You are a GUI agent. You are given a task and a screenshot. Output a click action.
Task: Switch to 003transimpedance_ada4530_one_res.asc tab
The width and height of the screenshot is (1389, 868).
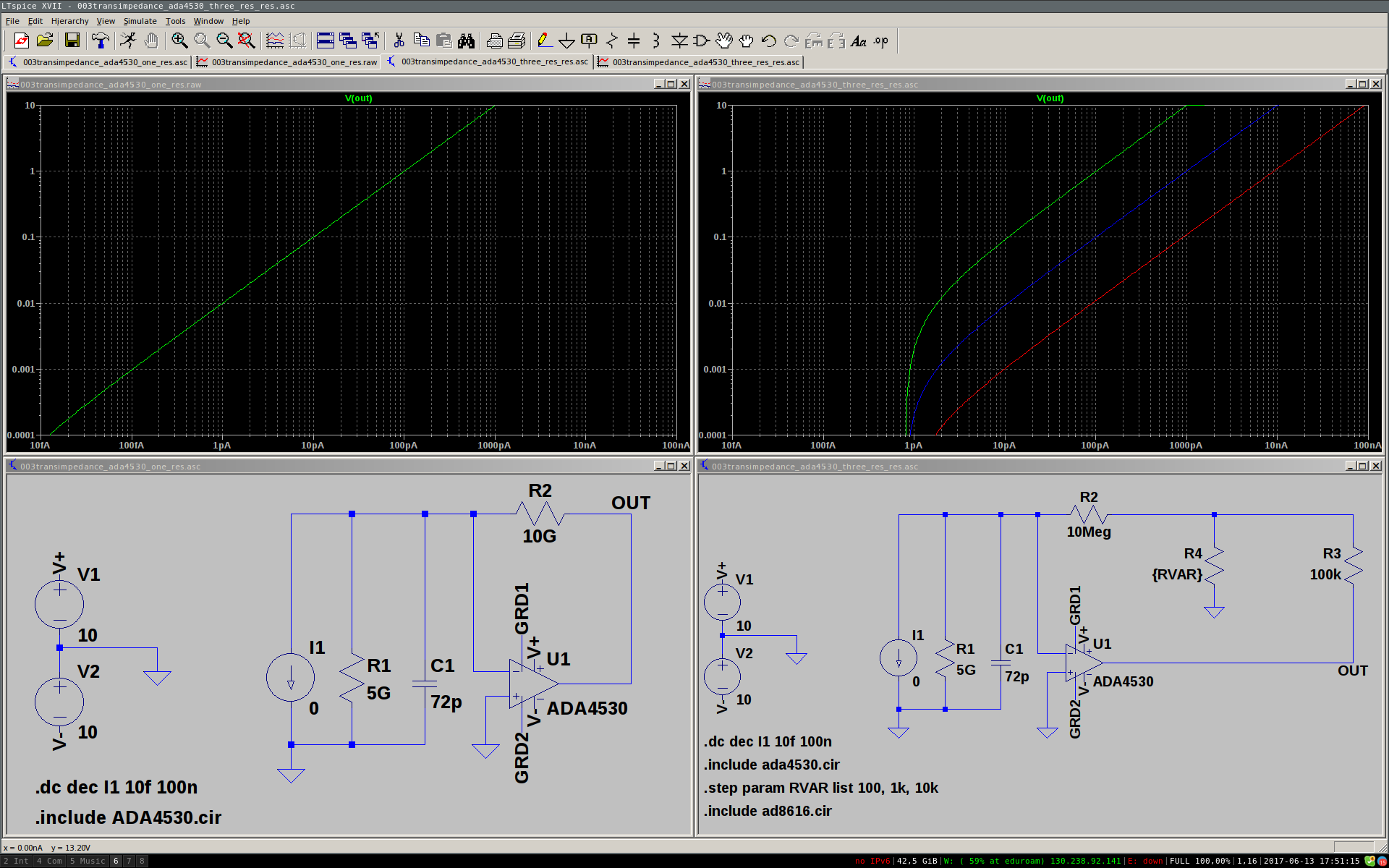tap(98, 62)
